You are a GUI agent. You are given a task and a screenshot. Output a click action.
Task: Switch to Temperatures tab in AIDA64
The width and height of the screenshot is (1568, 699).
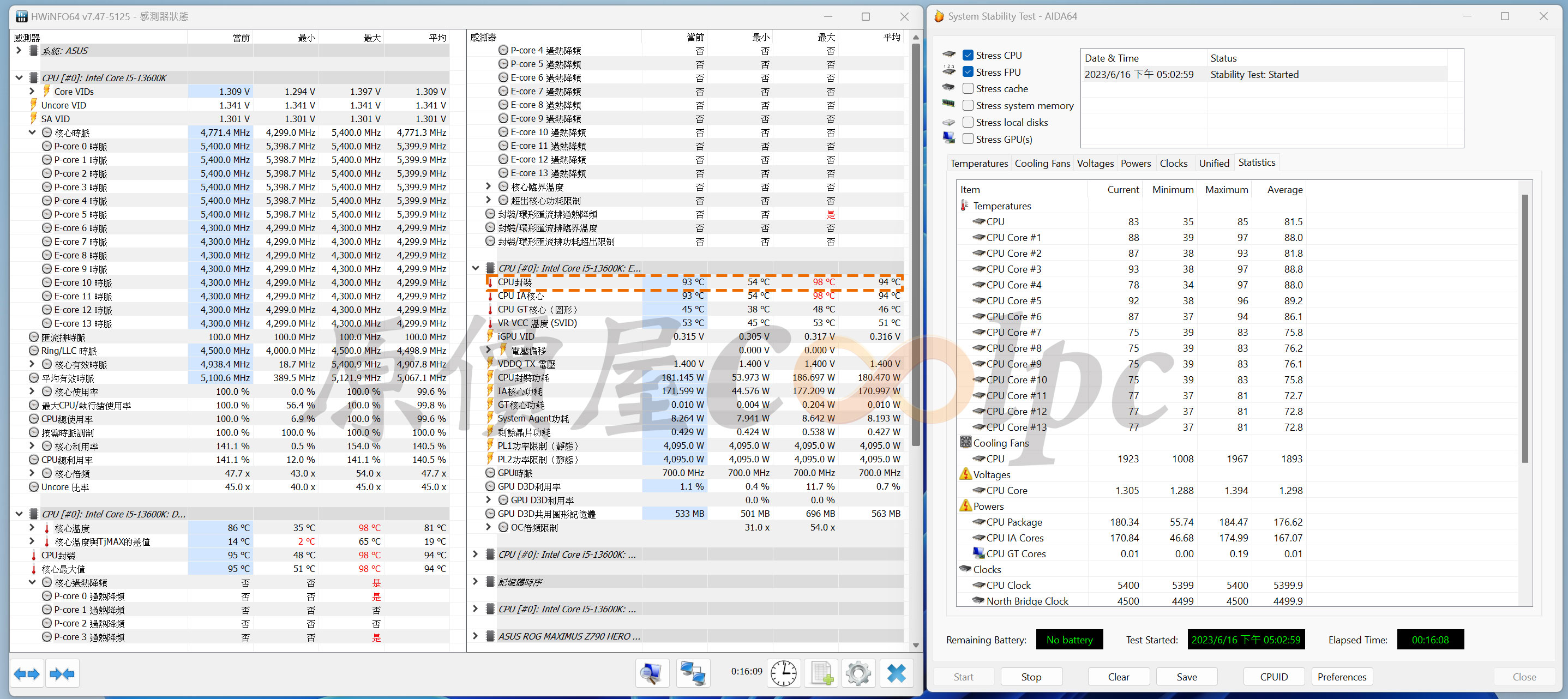click(979, 163)
